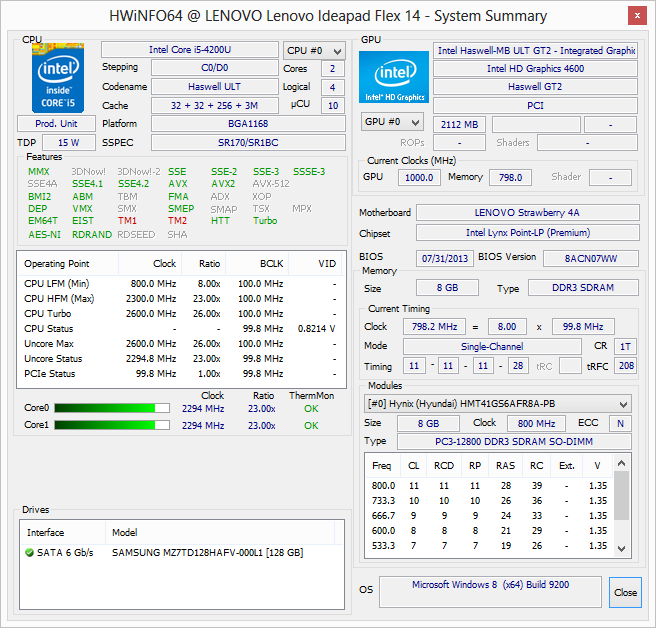This screenshot has width=656, height=628.
Task: Select the Uncore Status row
Action: click(181, 359)
